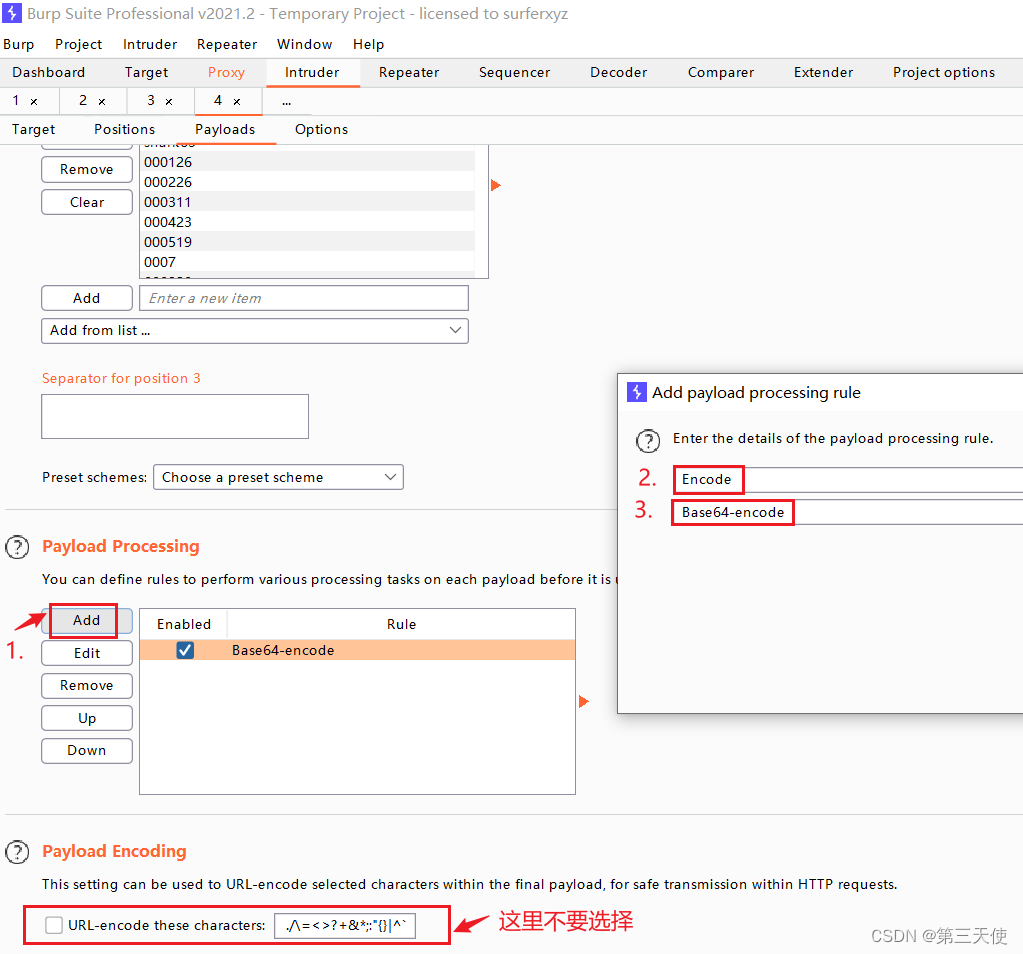Click the Enter a new item field
Image resolution: width=1023 pixels, height=954 pixels.
tap(304, 298)
